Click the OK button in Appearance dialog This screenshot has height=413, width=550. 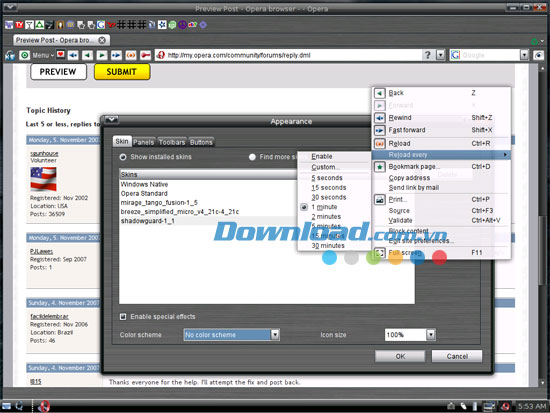pos(400,356)
